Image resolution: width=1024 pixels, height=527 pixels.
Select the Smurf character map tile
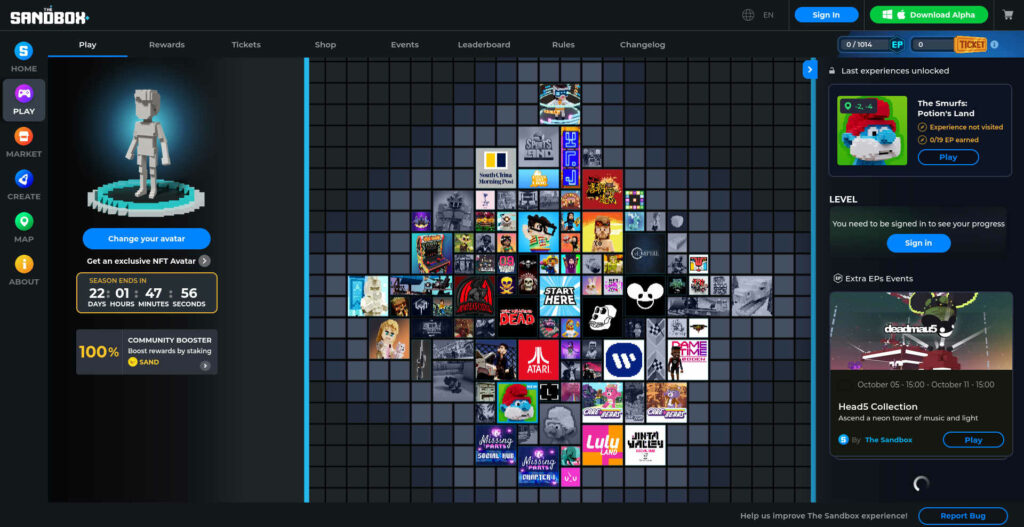[x=517, y=402]
